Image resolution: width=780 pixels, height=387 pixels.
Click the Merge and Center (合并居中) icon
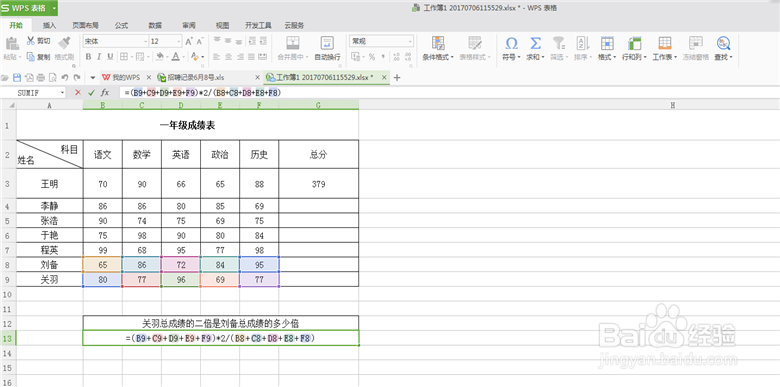(293, 43)
